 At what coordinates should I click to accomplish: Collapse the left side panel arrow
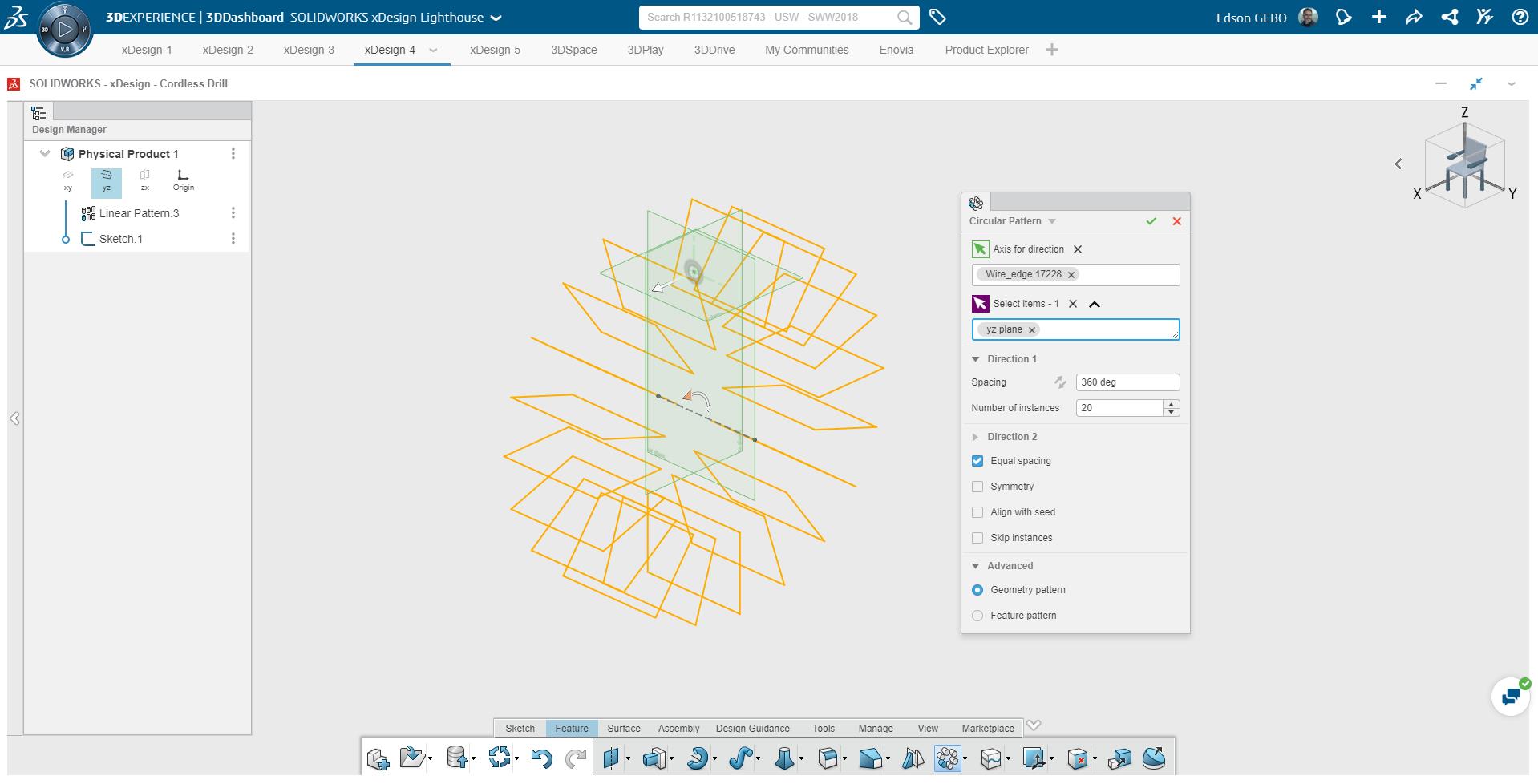(x=14, y=418)
